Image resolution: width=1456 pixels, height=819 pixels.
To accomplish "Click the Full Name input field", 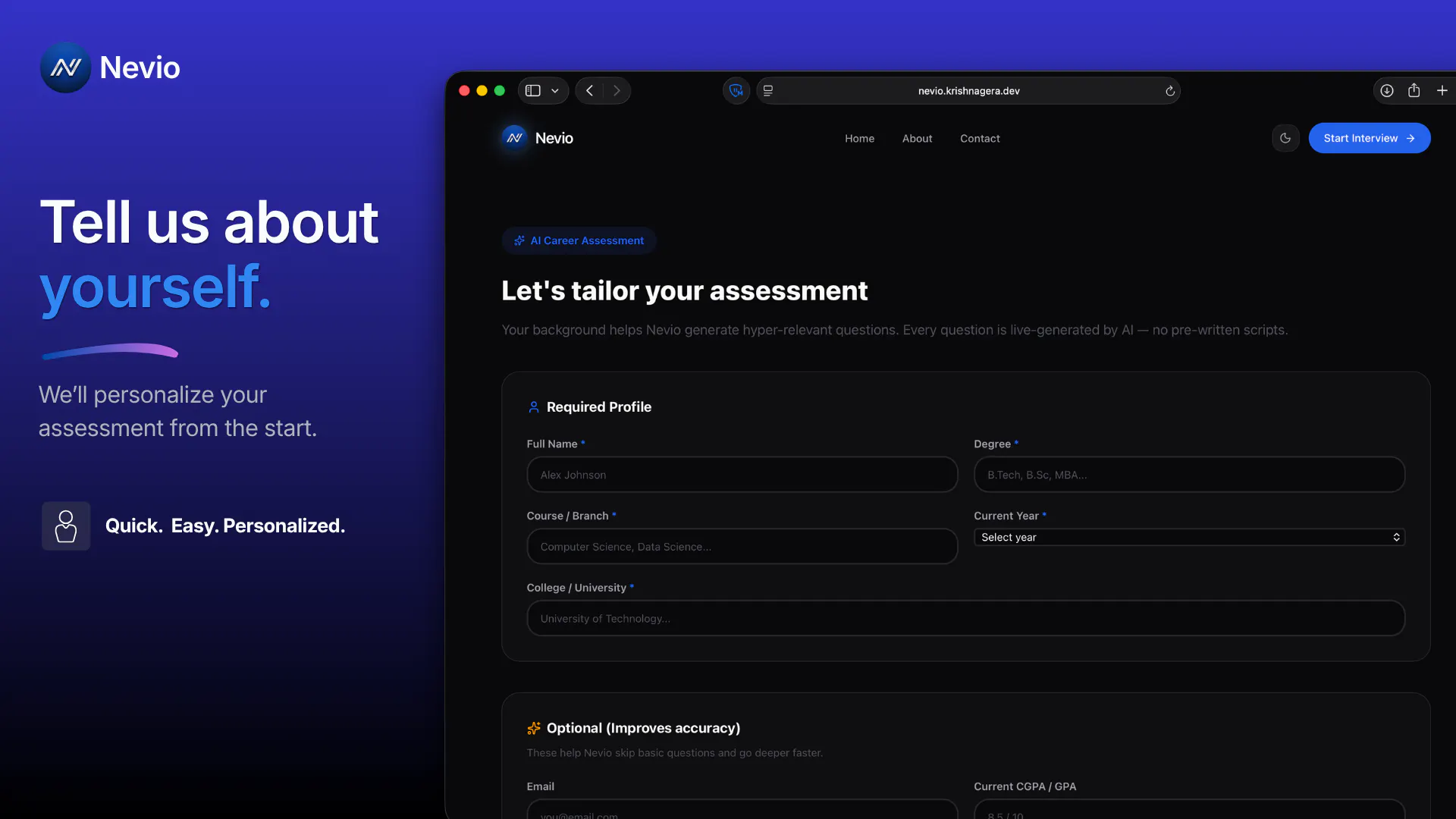I will pos(742,475).
